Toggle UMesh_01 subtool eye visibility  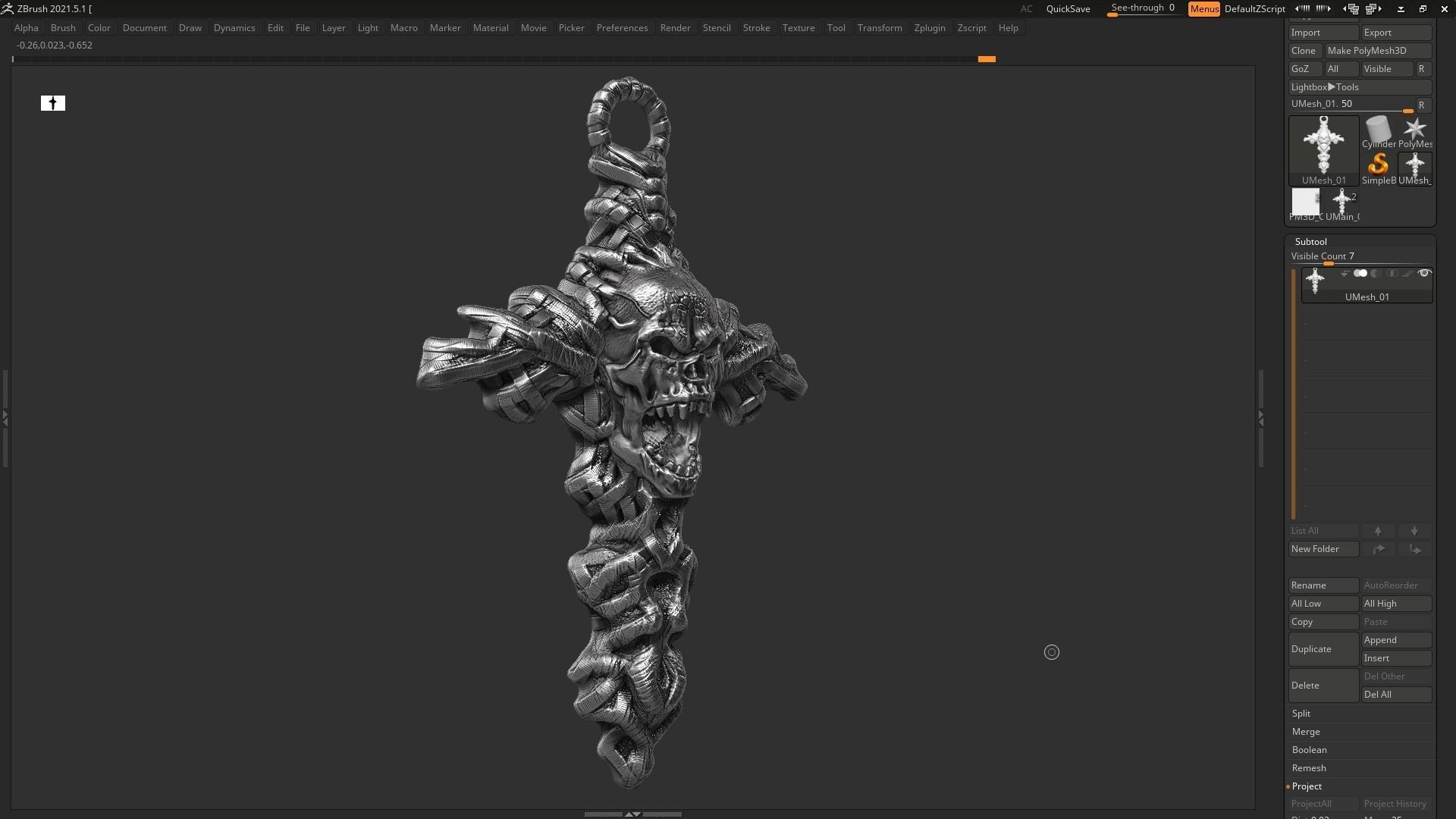click(1424, 274)
